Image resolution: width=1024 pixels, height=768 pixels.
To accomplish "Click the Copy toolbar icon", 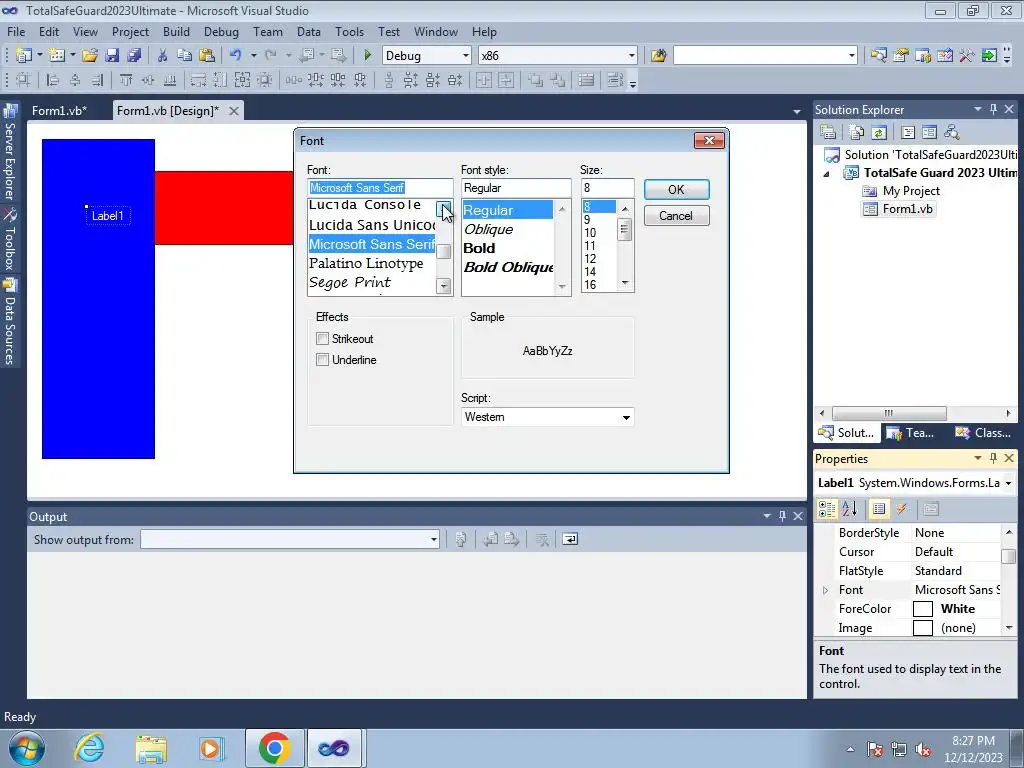I will tap(185, 56).
